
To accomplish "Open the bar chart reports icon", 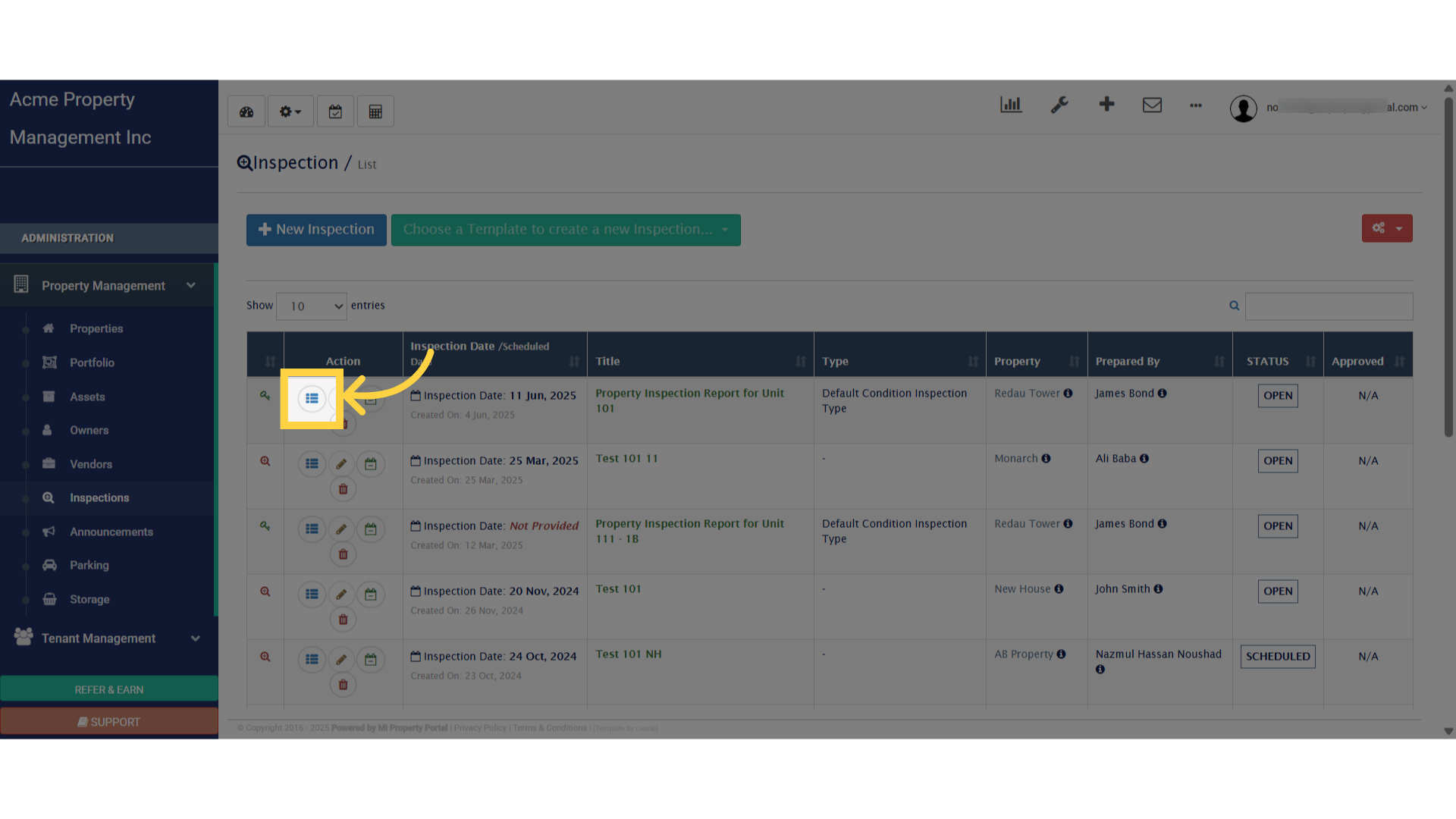I will click(x=1011, y=105).
